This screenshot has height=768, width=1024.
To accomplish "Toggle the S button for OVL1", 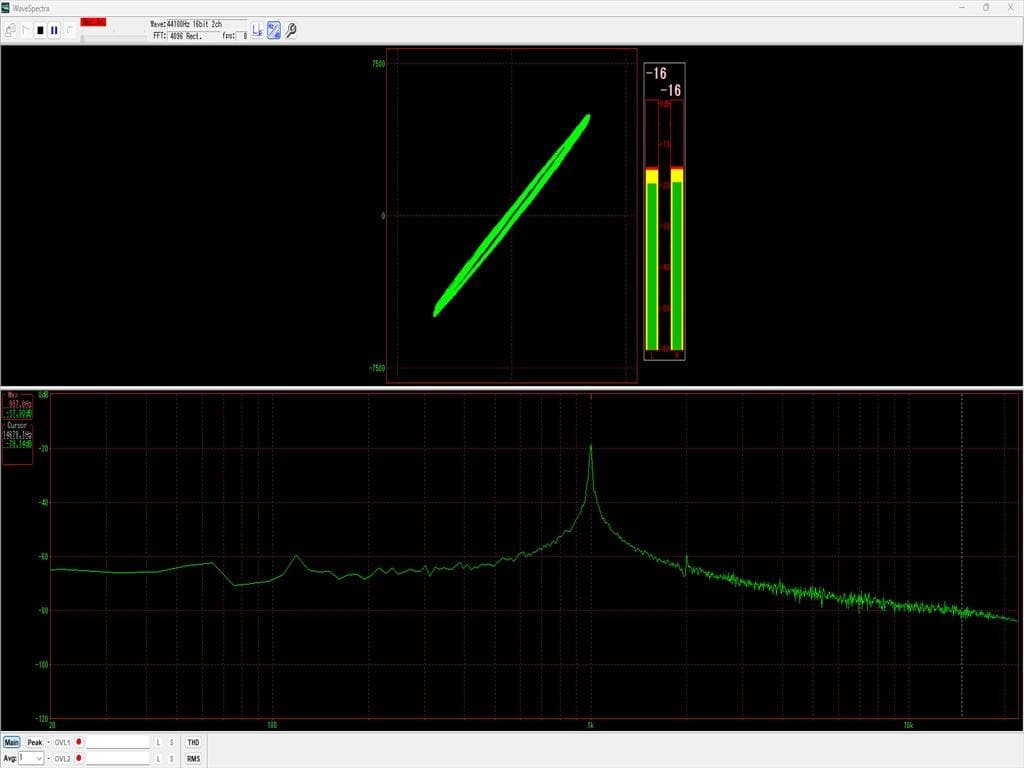I will point(171,743).
